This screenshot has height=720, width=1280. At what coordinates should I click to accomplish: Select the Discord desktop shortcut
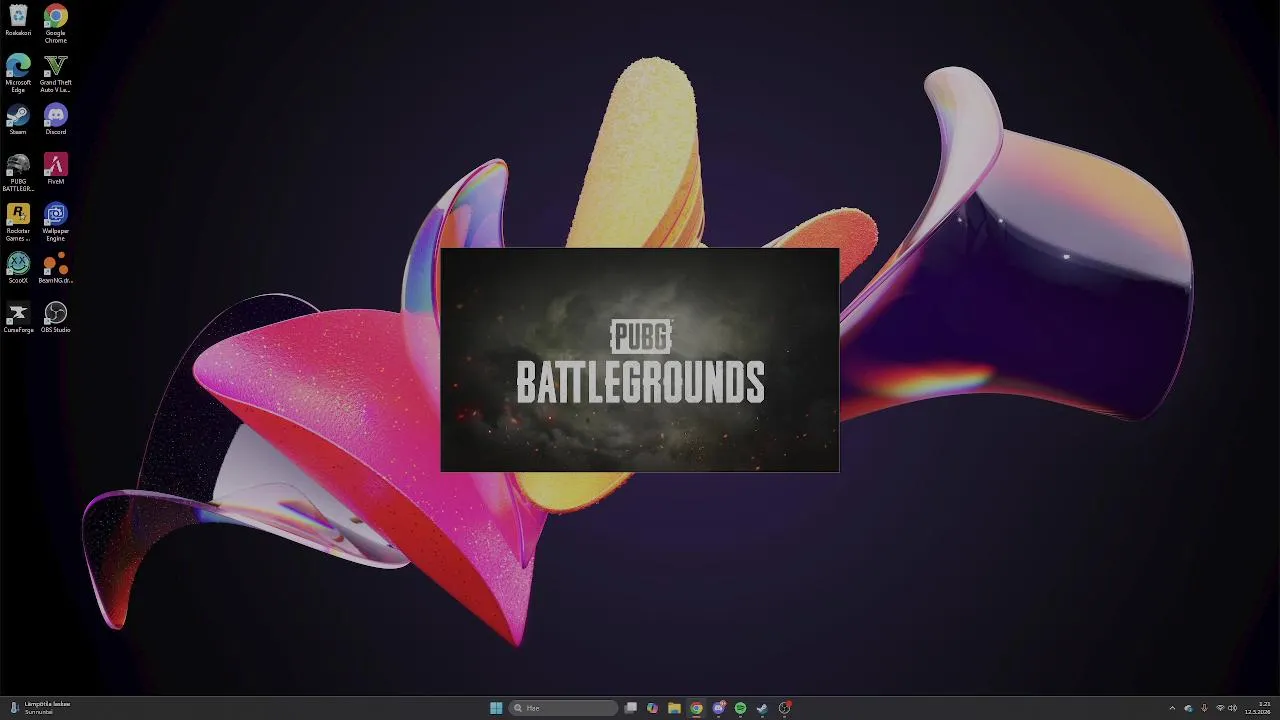tap(56, 119)
